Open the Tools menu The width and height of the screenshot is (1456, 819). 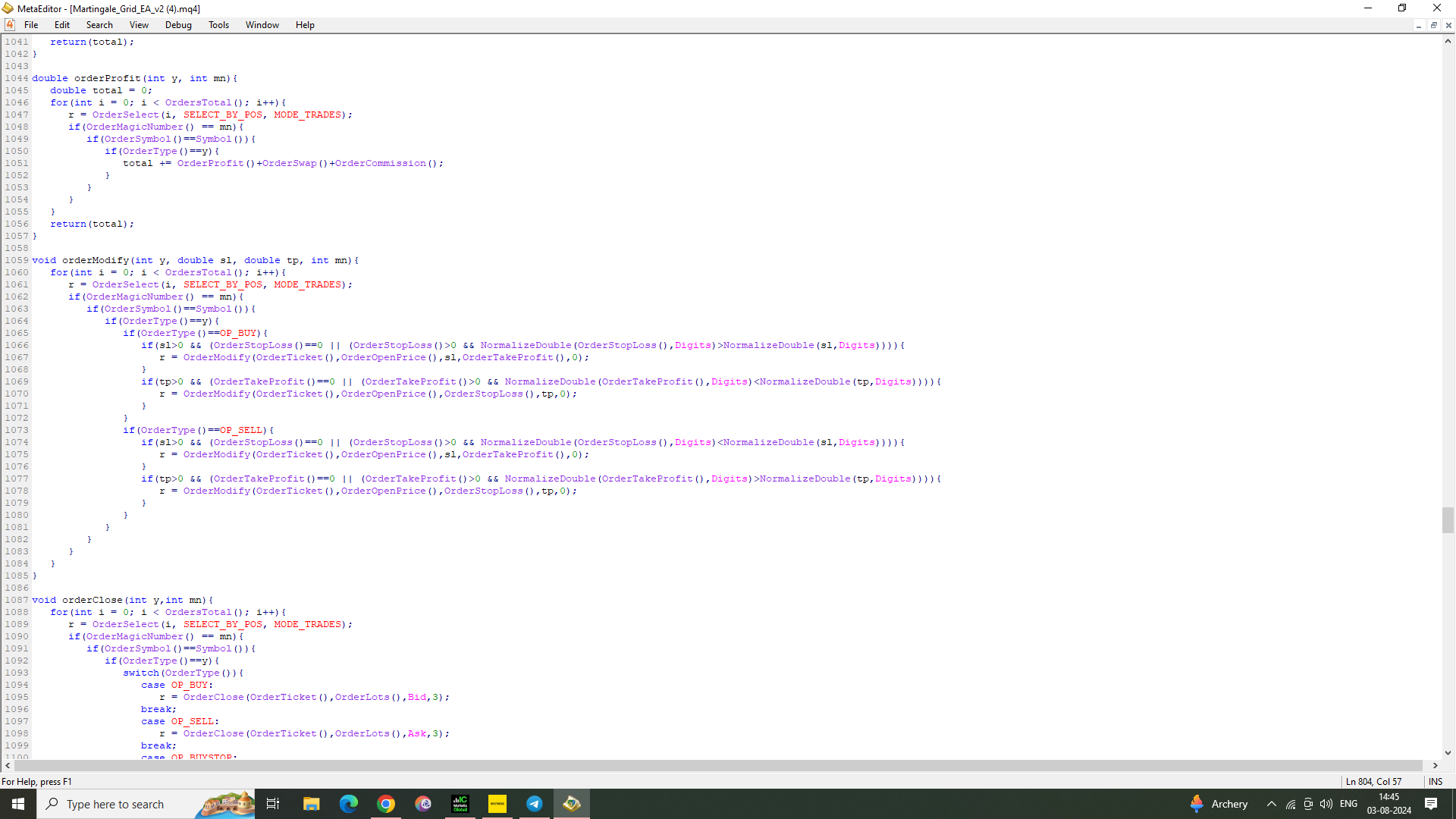(218, 25)
